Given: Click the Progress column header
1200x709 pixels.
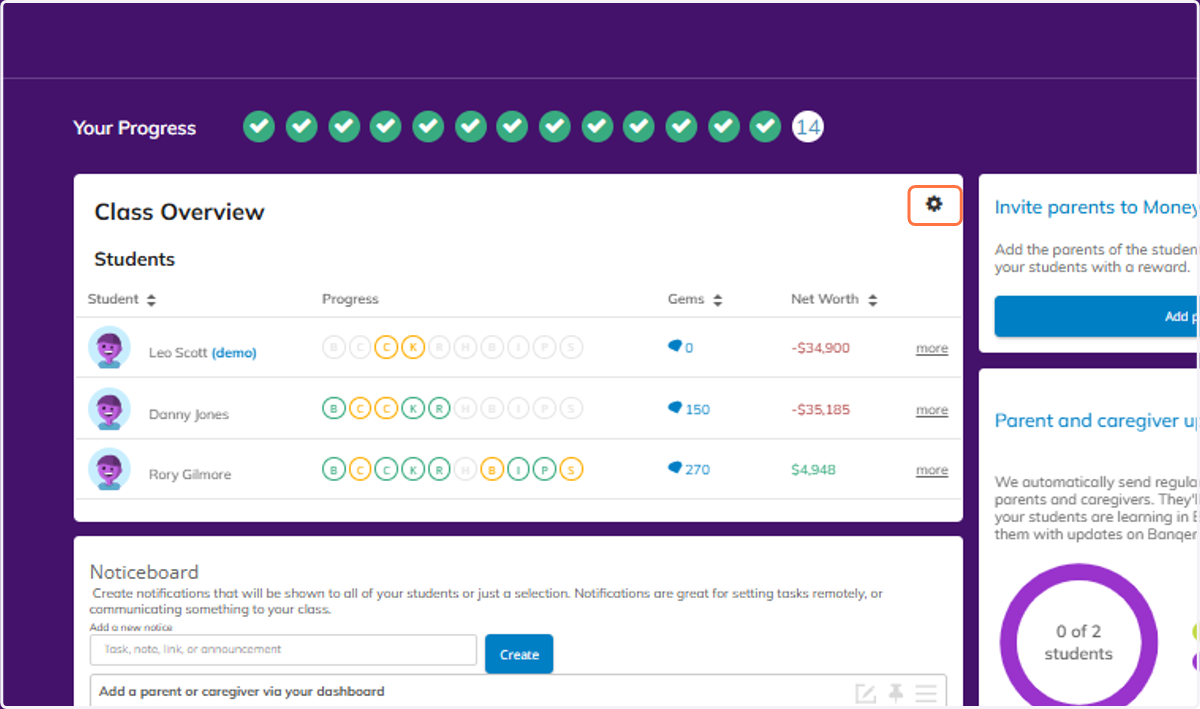Looking at the screenshot, I should (x=350, y=299).
